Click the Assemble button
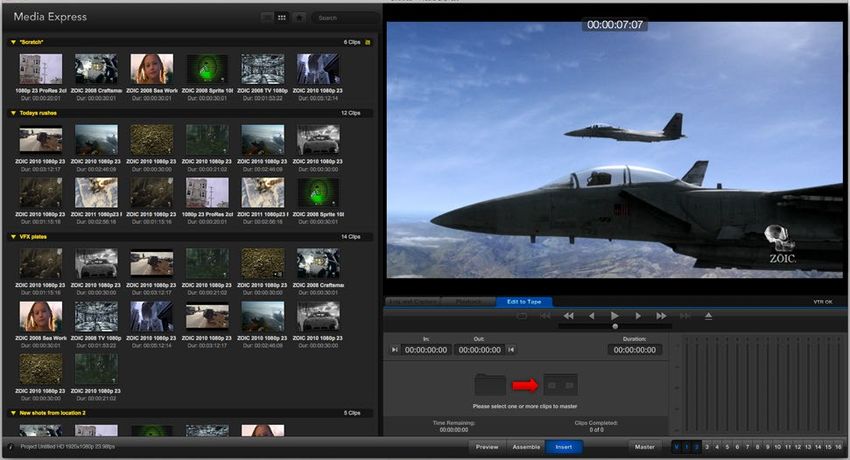 pyautogui.click(x=525, y=446)
